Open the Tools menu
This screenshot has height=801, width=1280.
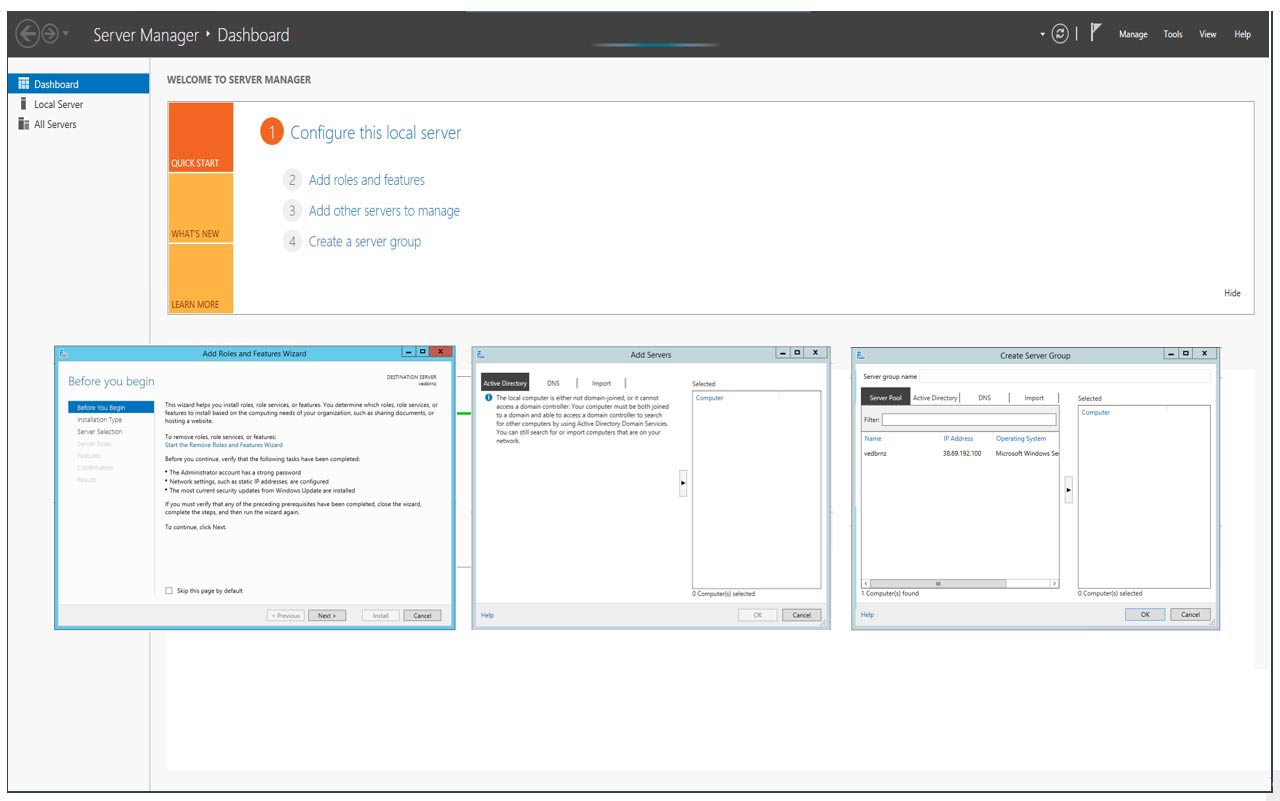1173,34
